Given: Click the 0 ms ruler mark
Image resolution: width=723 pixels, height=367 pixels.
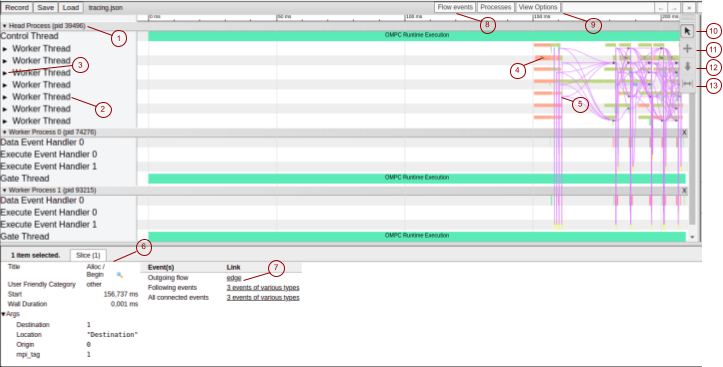Looking at the screenshot, I should [155, 17].
